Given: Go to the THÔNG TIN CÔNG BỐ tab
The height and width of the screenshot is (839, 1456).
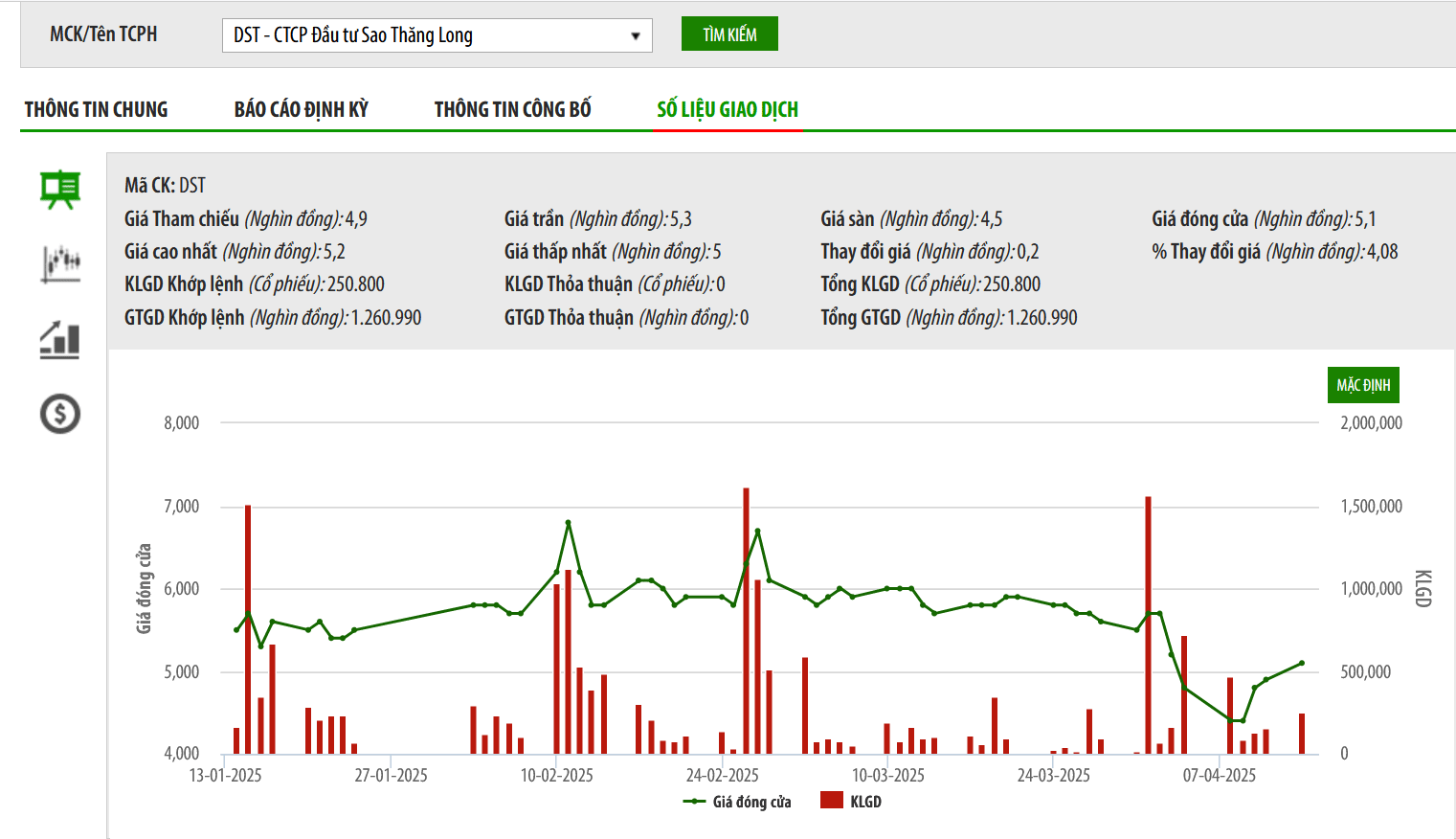Looking at the screenshot, I should click(512, 109).
